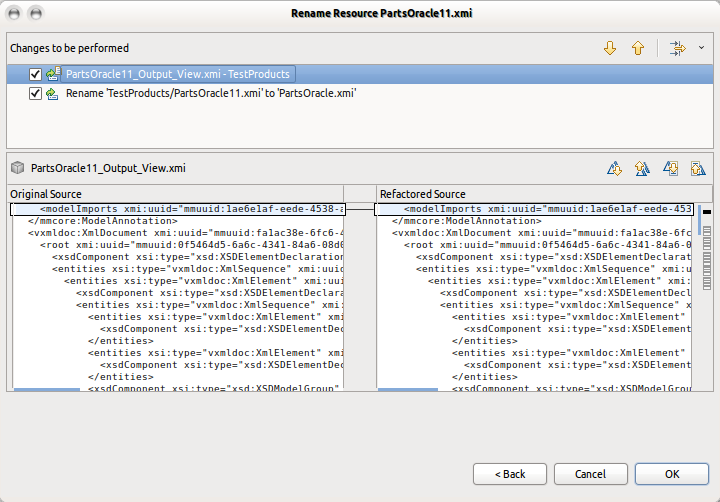The height and width of the screenshot is (502, 720).
Task: Open the filter changes dropdown arrow
Action: 701,48
